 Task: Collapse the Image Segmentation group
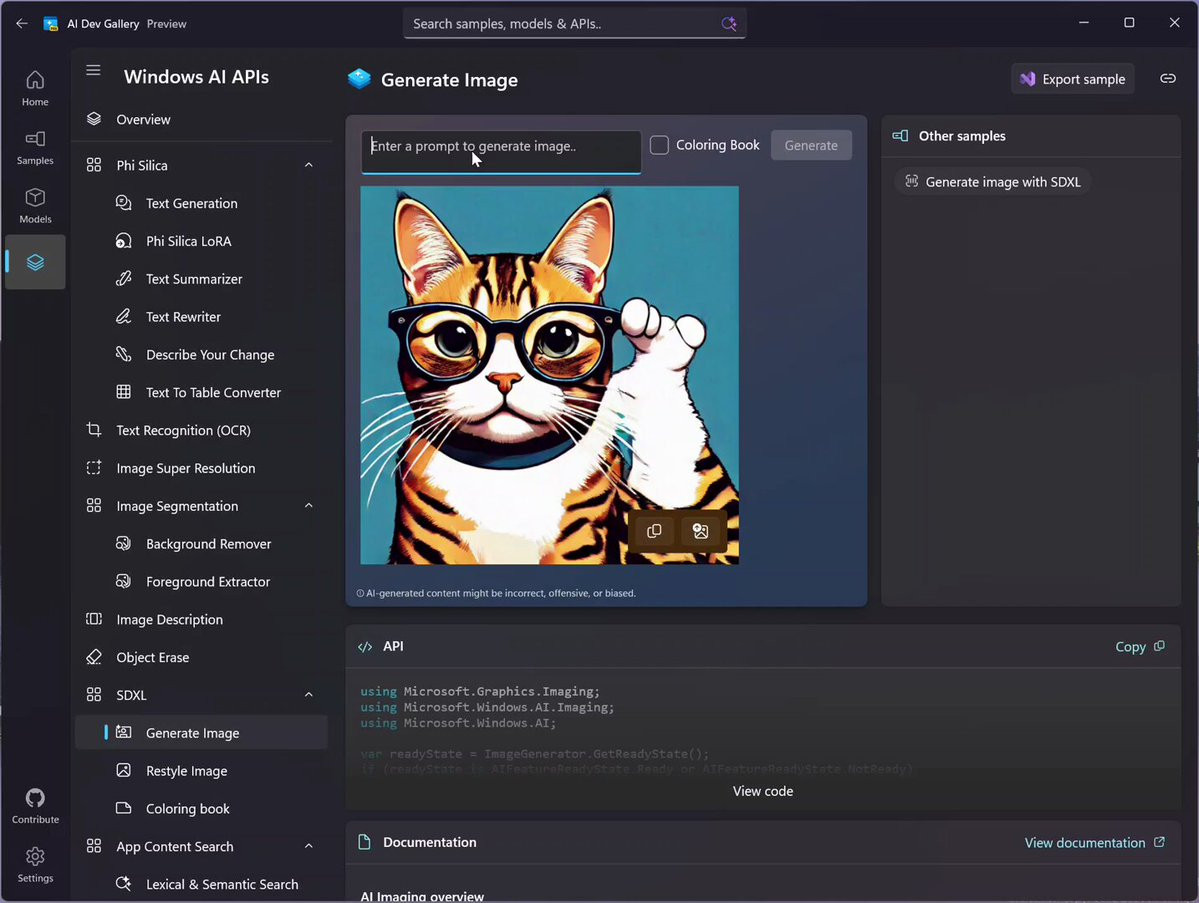click(x=309, y=505)
